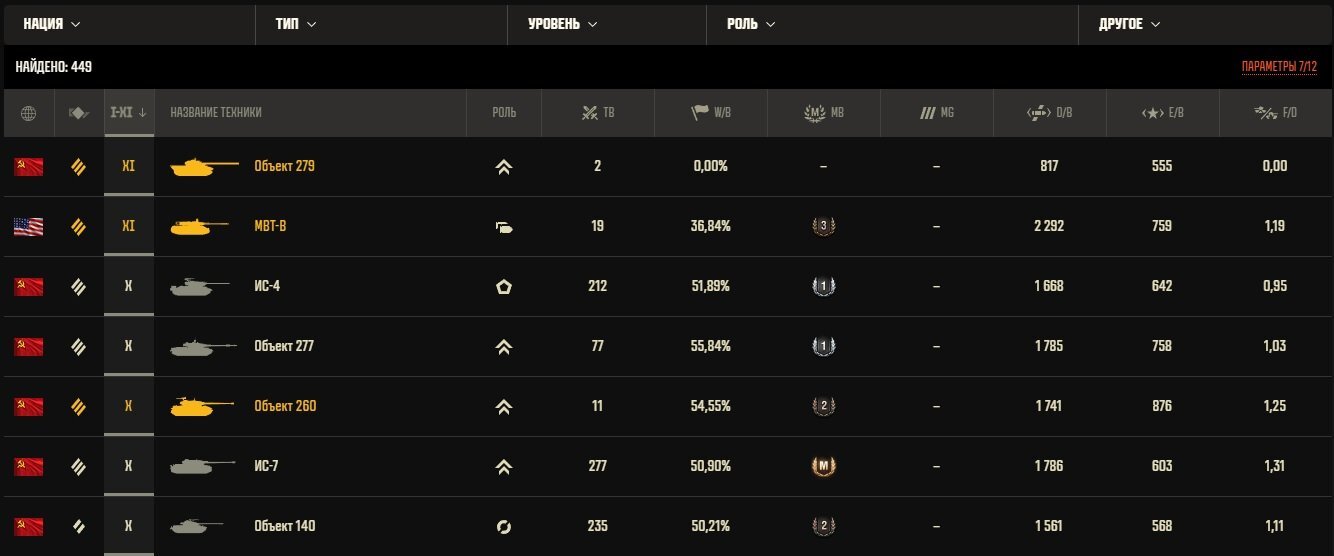Click the MBT-B tank thumbnail
The image size is (1334, 556).
coord(204,226)
